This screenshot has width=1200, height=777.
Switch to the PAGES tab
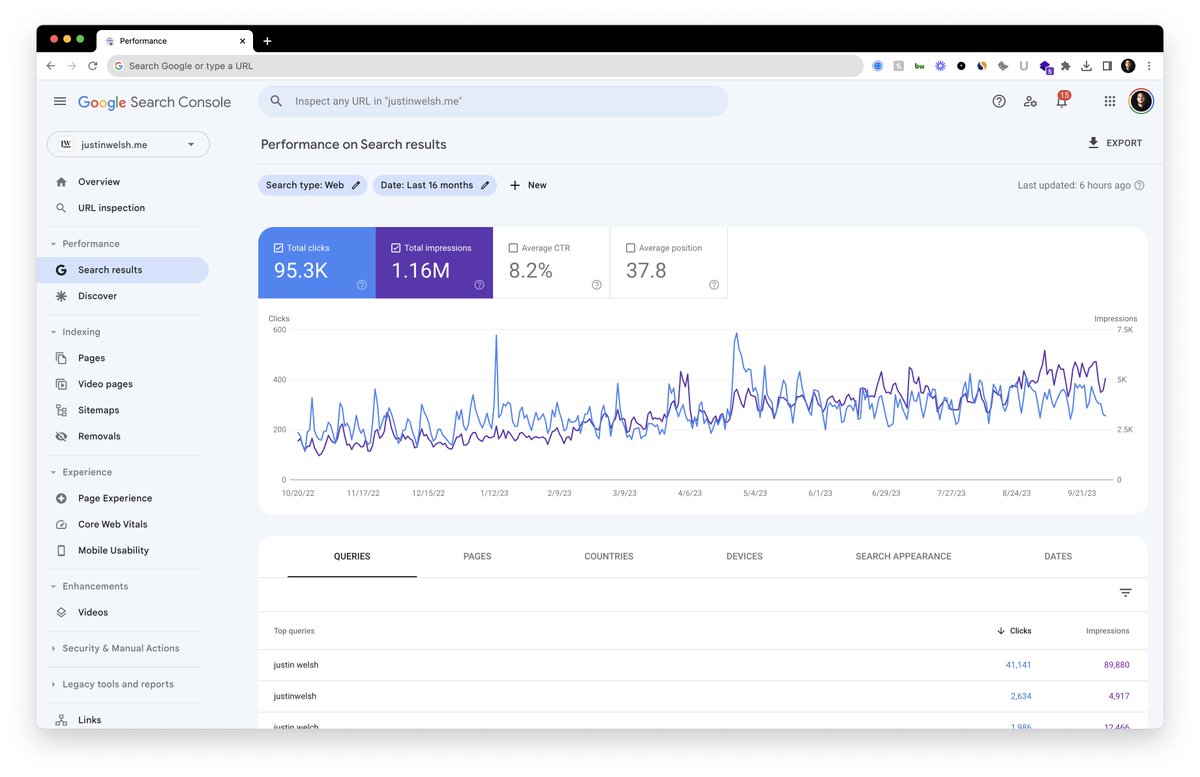(x=477, y=556)
